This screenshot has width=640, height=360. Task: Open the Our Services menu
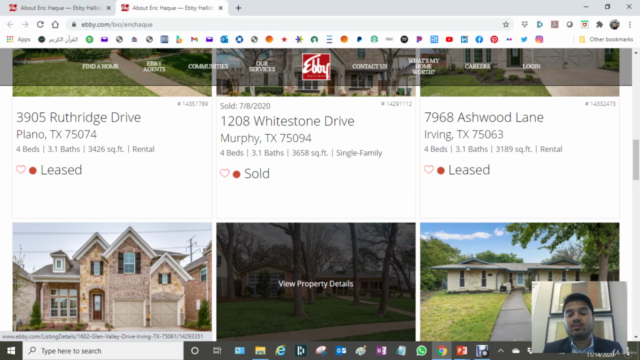click(262, 66)
